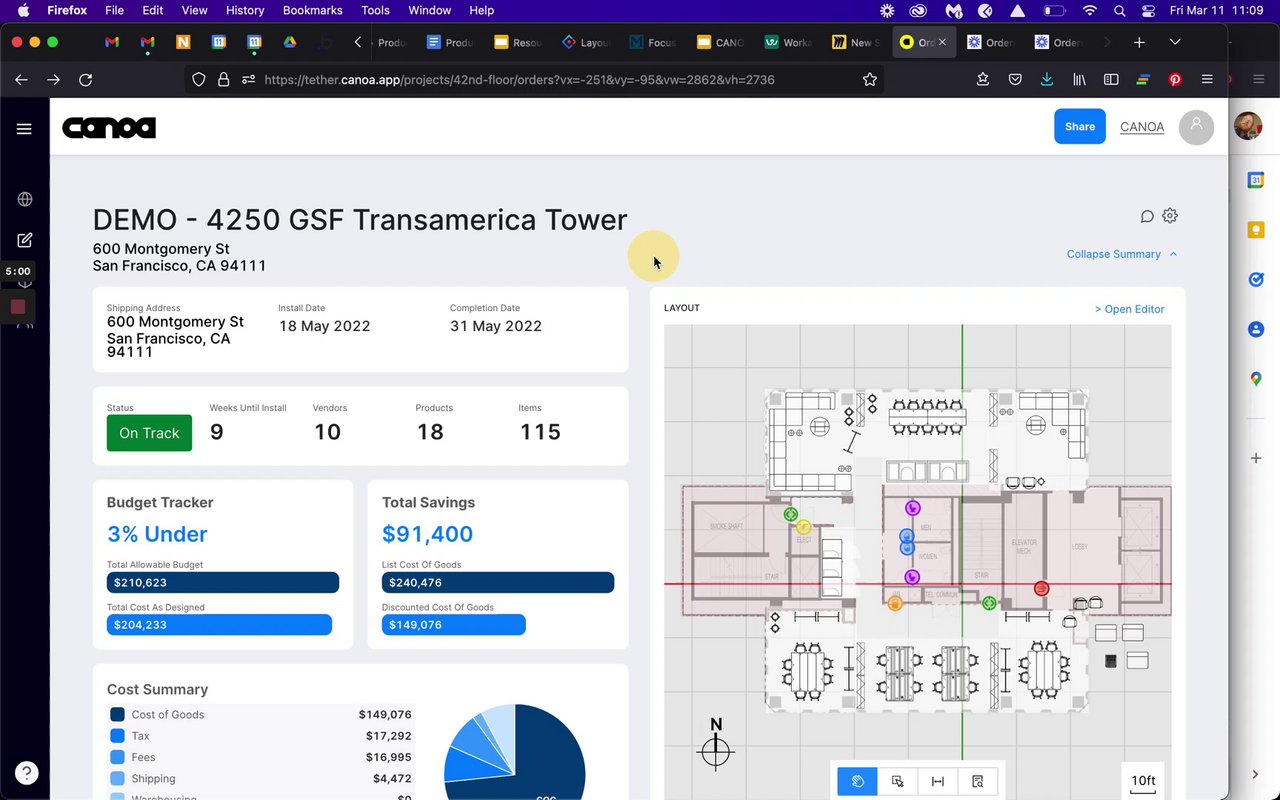Click the north compass indicator

pyautogui.click(x=716, y=743)
